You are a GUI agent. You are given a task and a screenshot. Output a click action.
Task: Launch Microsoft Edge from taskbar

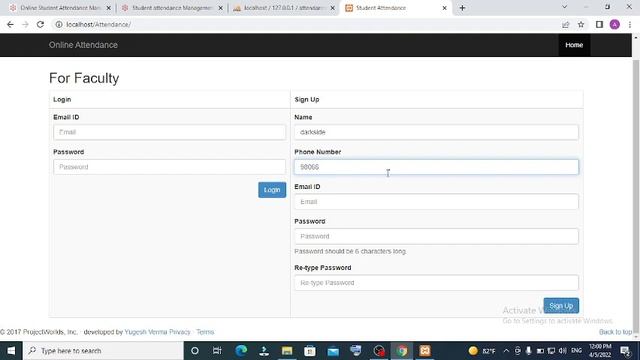click(241, 351)
